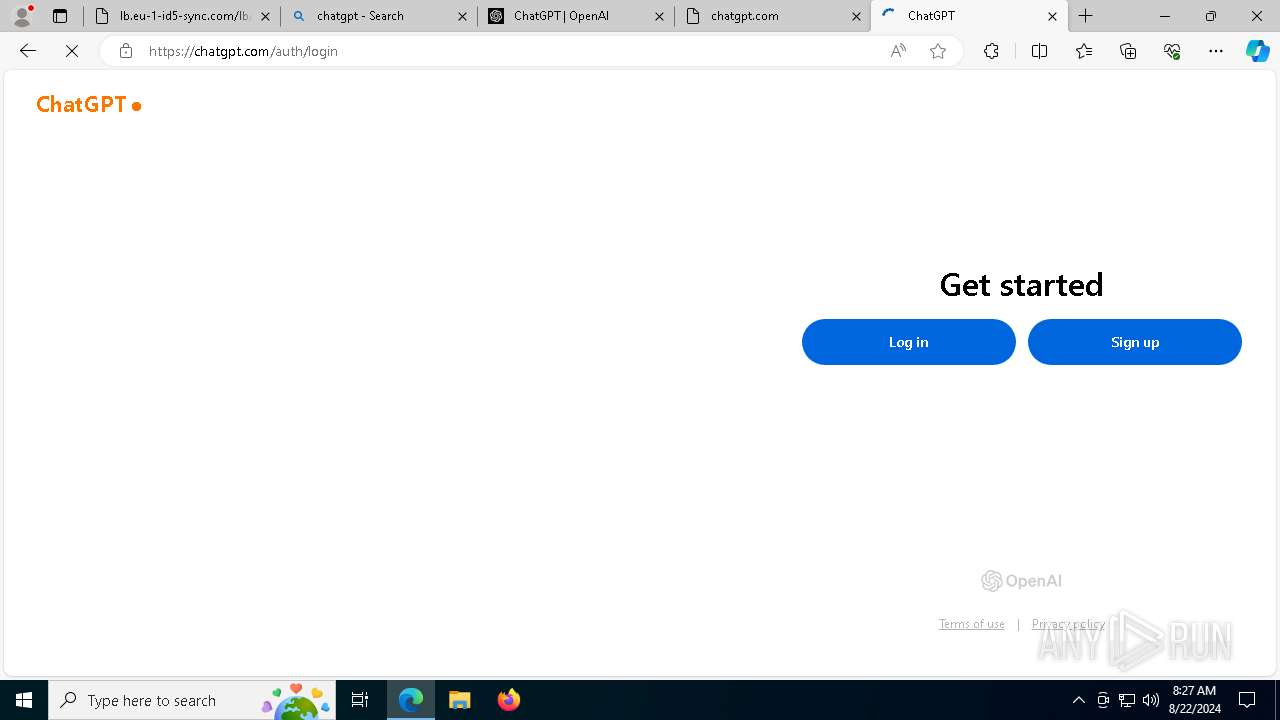The height and width of the screenshot is (720, 1280).
Task: Open Browser essentials
Action: [1172, 51]
